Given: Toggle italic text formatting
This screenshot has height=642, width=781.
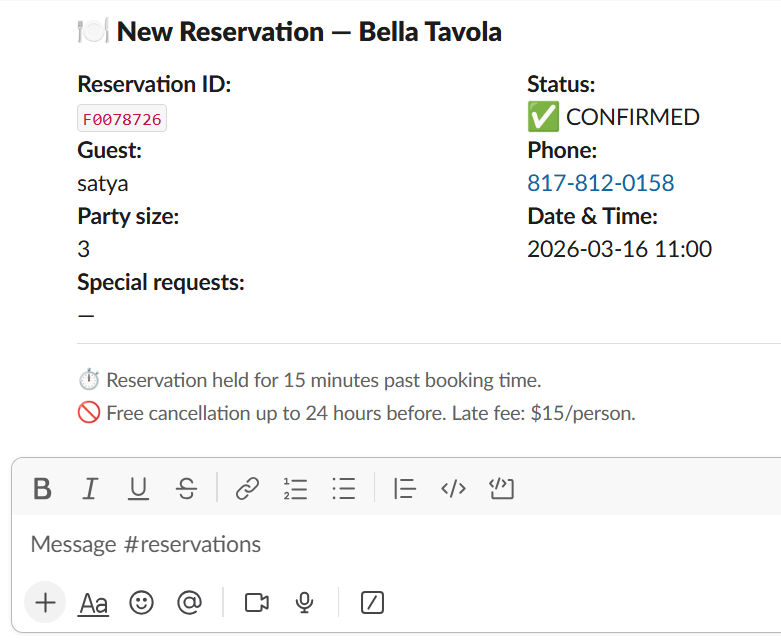Looking at the screenshot, I should click(90, 488).
